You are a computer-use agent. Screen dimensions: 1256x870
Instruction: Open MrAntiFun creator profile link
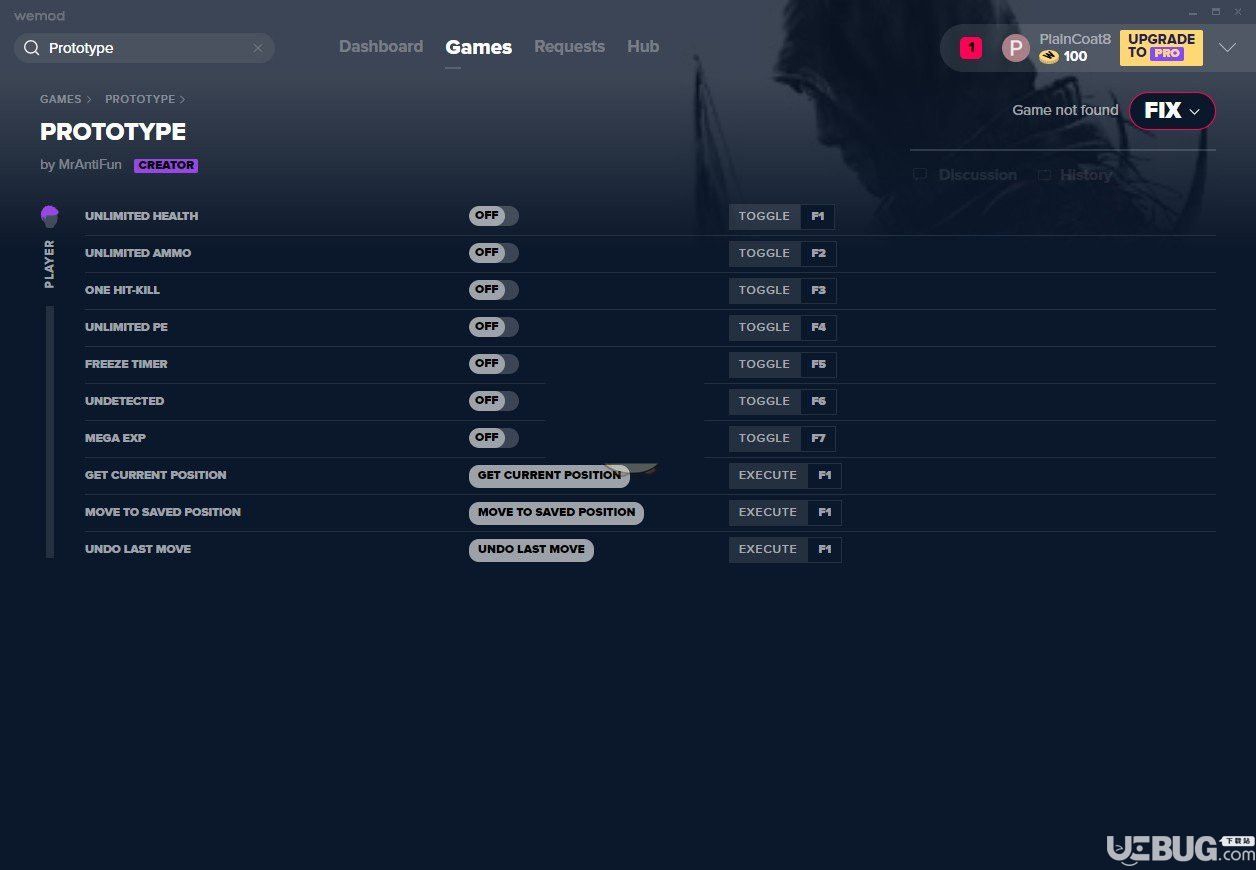90,165
